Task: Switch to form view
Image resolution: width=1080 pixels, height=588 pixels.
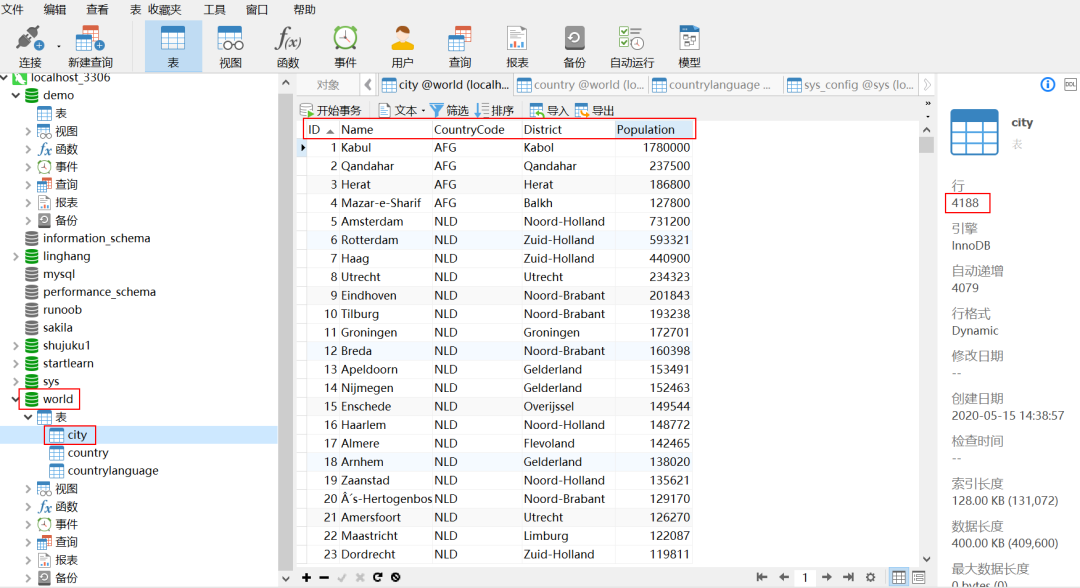Action: 919,577
